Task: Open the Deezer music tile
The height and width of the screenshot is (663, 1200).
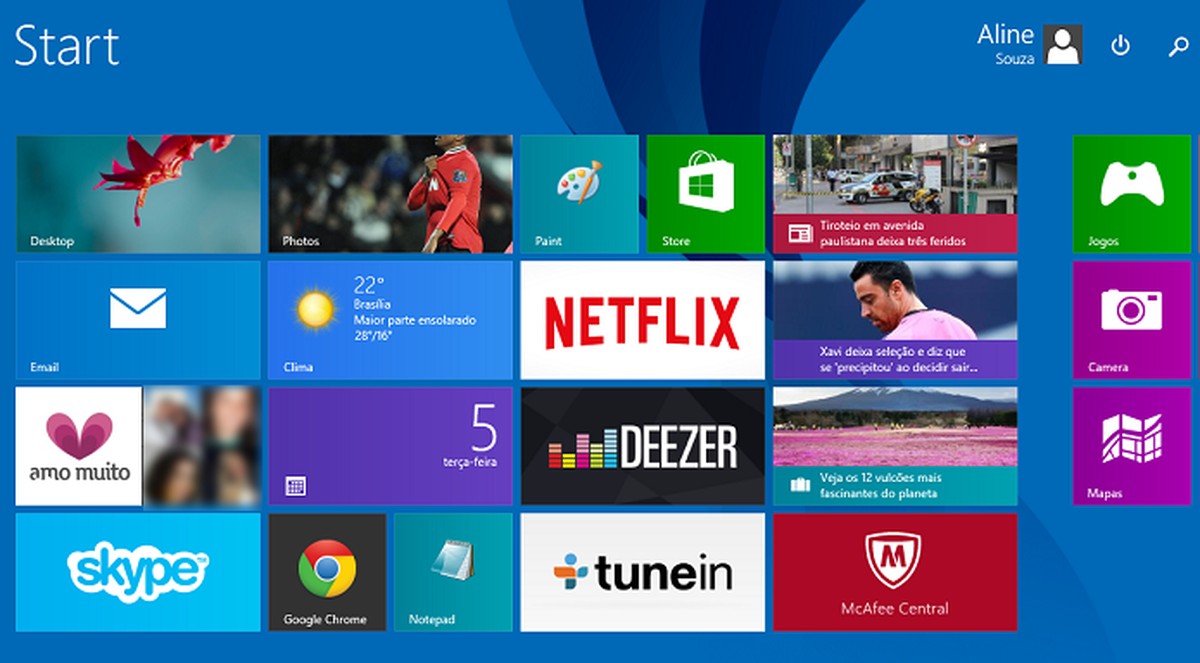Action: coord(641,446)
